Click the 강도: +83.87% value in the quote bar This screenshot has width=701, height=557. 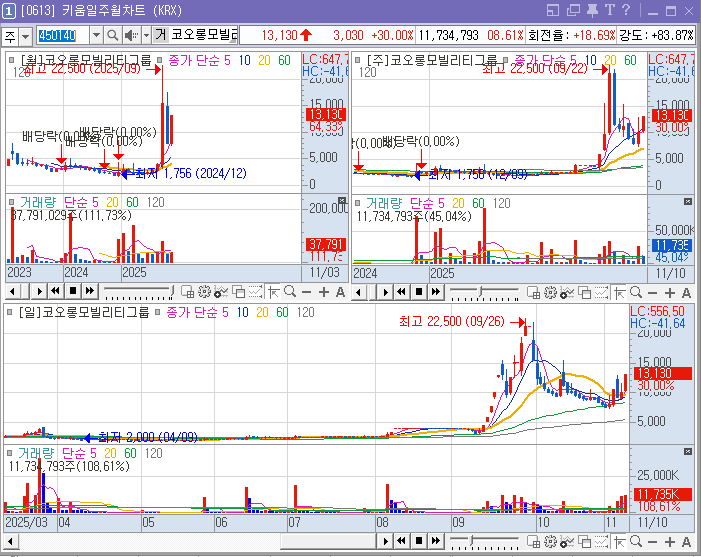[x=656, y=35]
